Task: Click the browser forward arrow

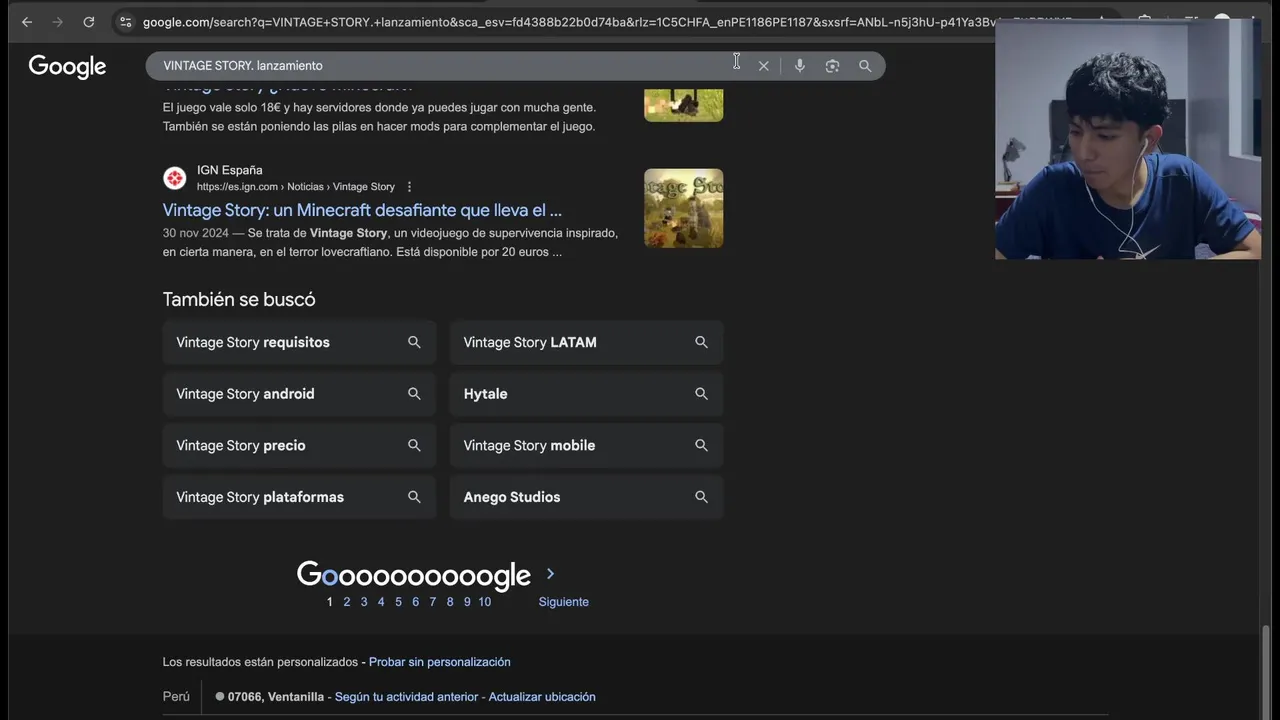Action: click(x=57, y=22)
